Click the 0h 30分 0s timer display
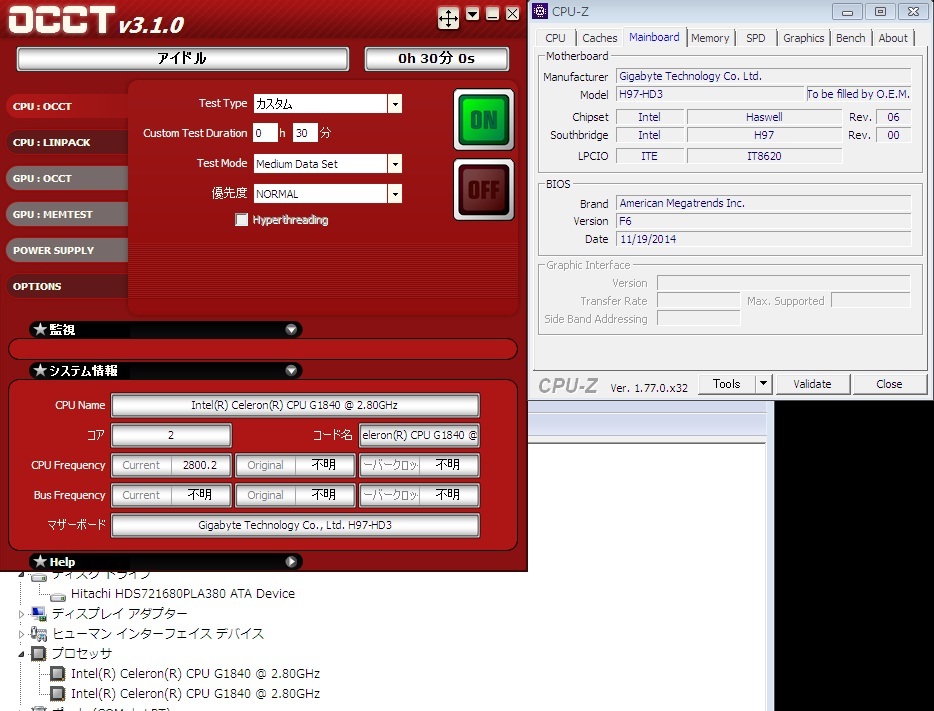The width and height of the screenshot is (934, 711). tap(437, 58)
